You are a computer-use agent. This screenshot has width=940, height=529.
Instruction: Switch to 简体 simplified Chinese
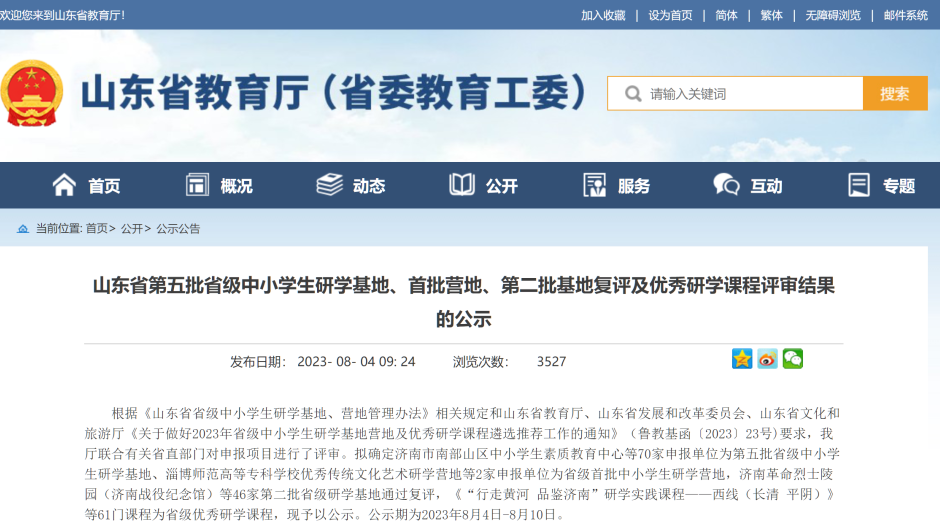[726, 15]
